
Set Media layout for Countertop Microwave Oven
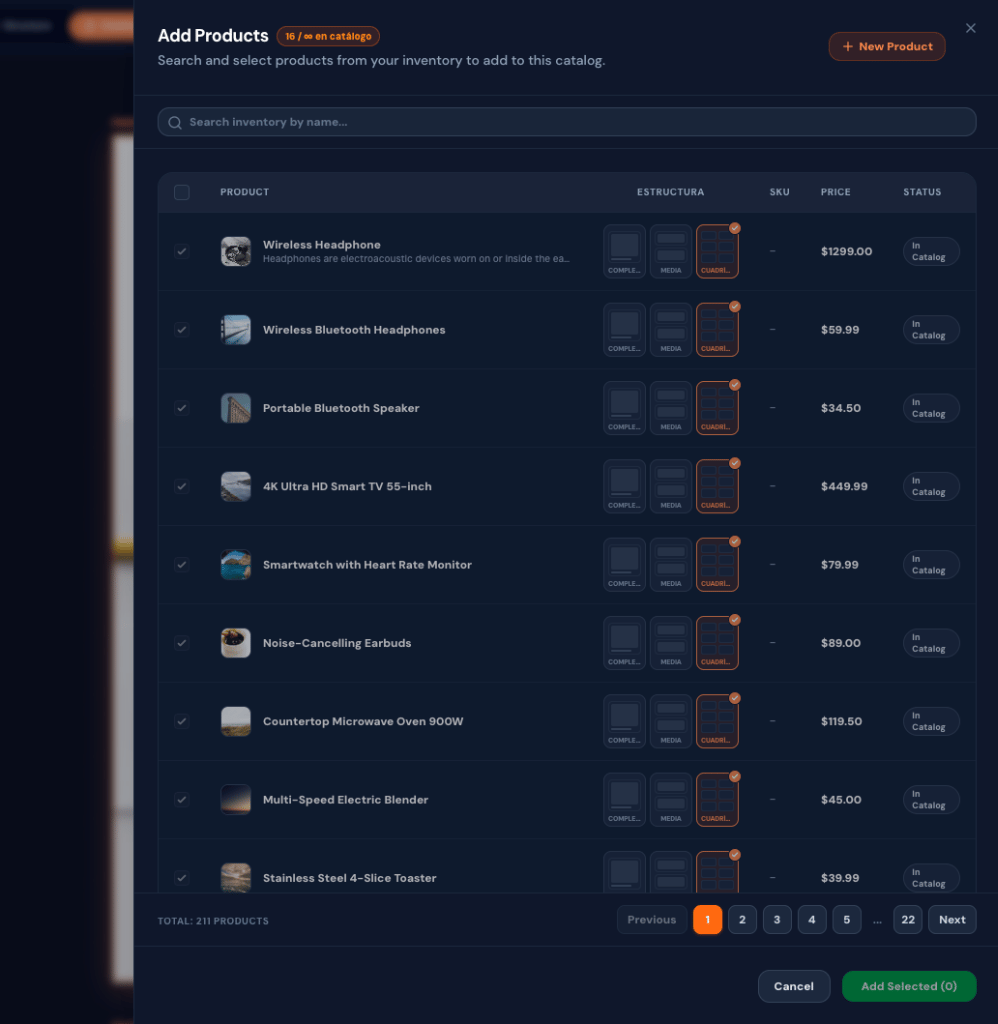[671, 722]
